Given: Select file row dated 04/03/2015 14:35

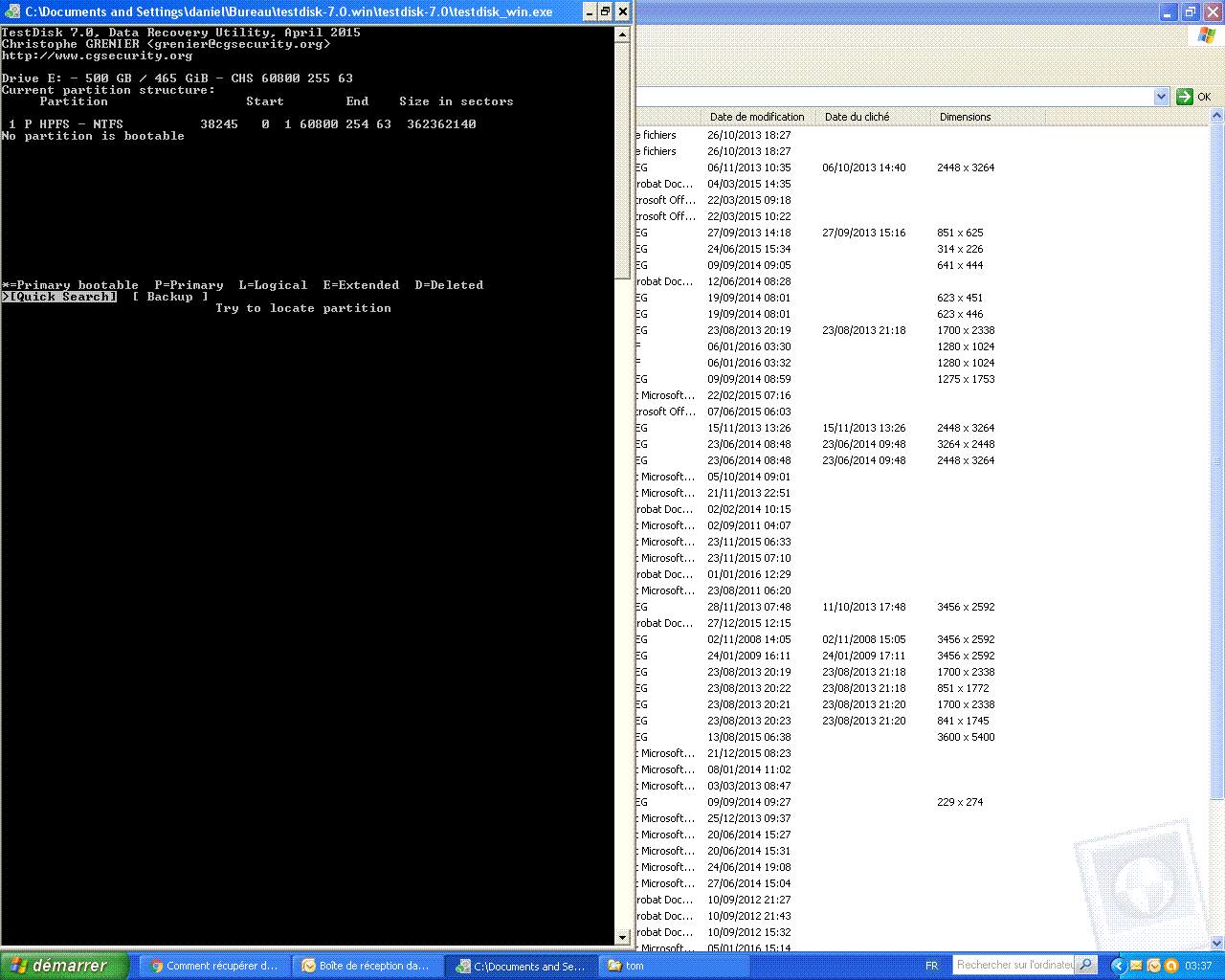Looking at the screenshot, I should (x=923, y=184).
